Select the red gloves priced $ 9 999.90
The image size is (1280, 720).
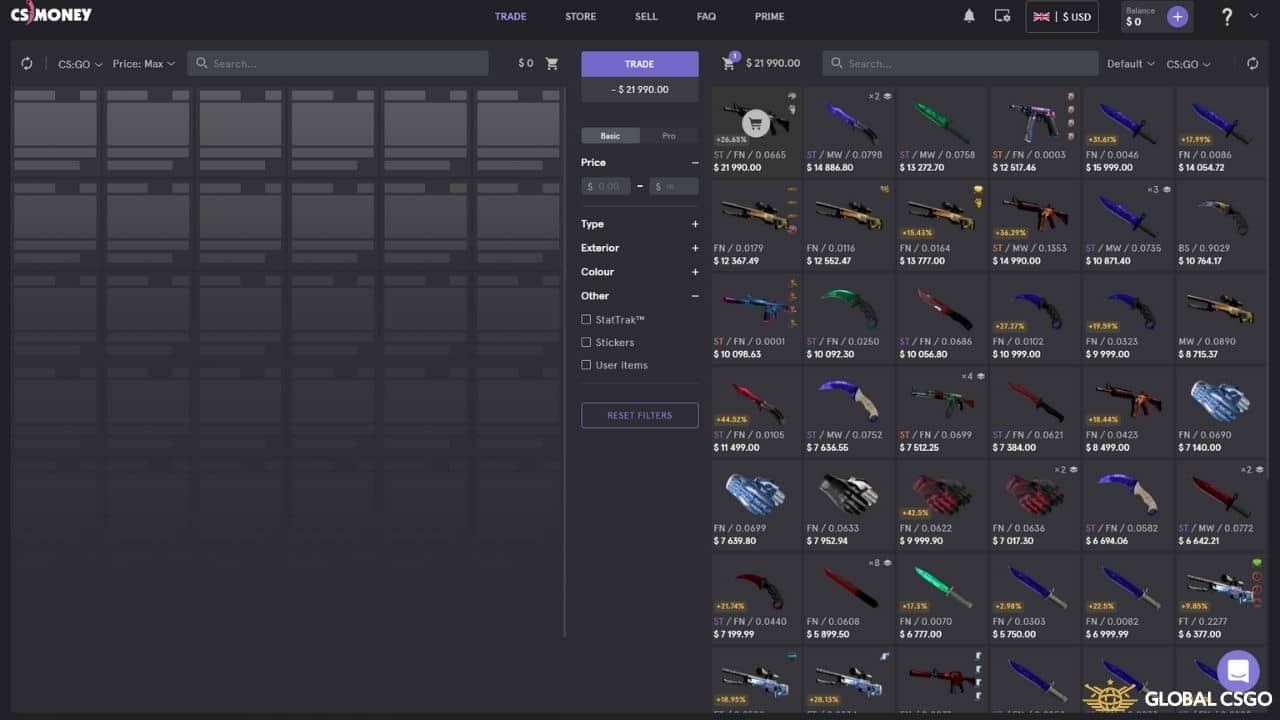pos(941,503)
